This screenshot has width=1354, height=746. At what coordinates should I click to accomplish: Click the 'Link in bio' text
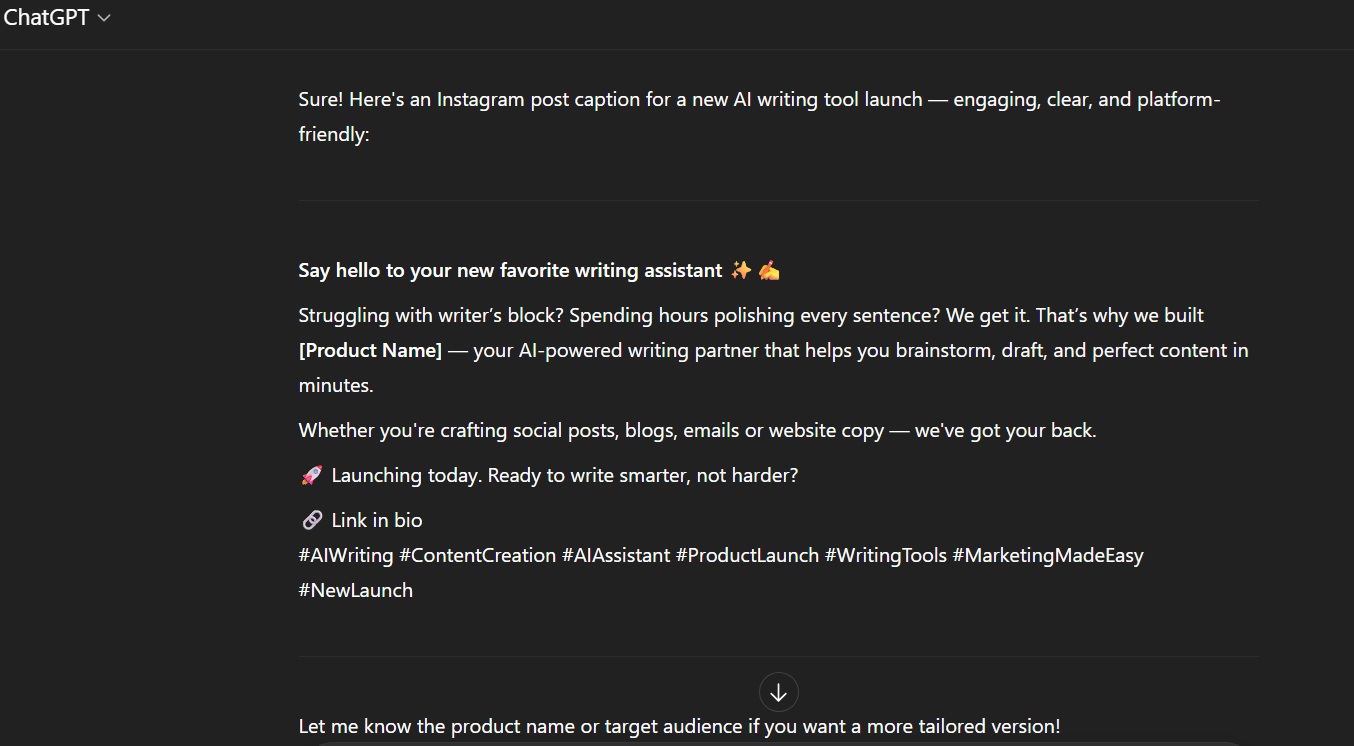click(x=377, y=520)
